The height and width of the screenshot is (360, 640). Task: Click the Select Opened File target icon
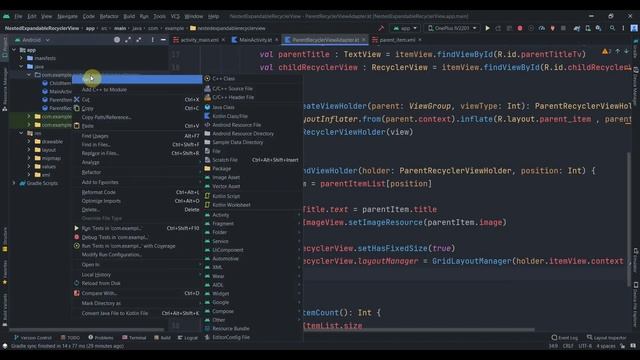(117, 40)
